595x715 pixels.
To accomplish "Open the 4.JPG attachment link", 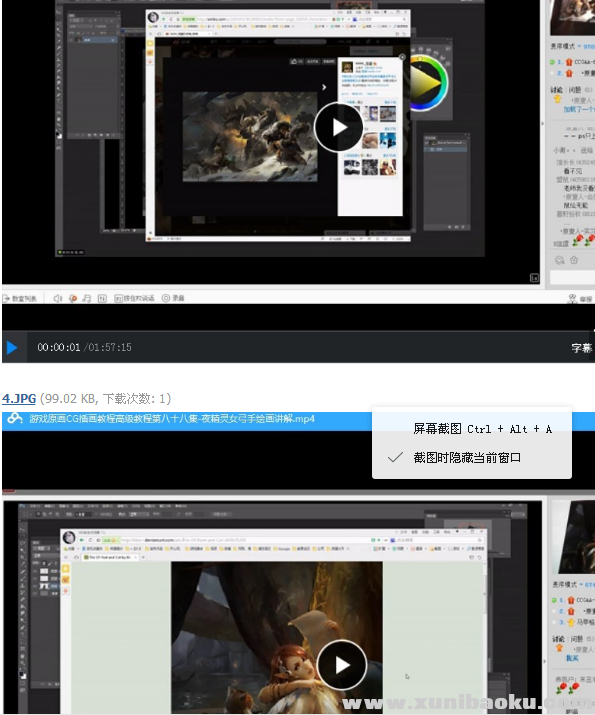I will click(x=19, y=399).
